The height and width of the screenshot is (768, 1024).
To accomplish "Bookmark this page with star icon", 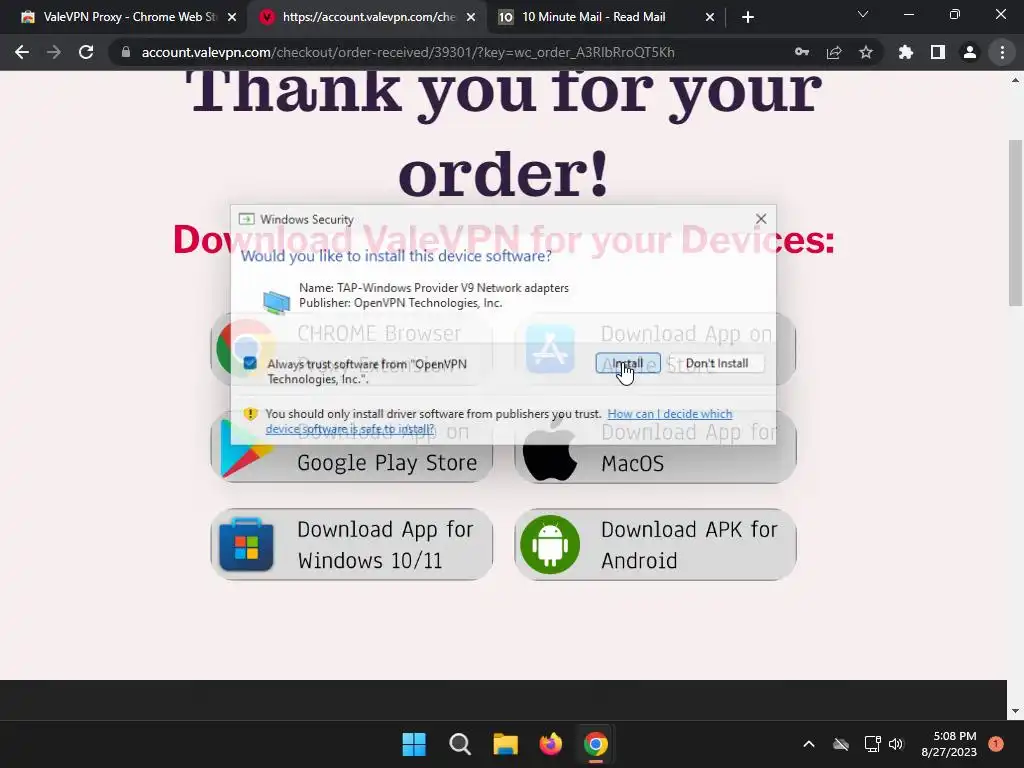I will coord(866,52).
